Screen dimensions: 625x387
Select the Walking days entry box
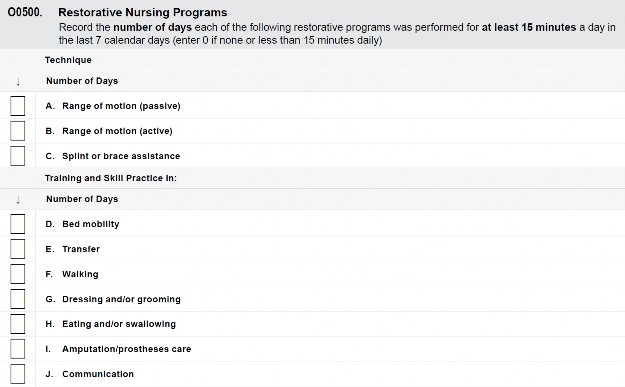click(x=18, y=274)
